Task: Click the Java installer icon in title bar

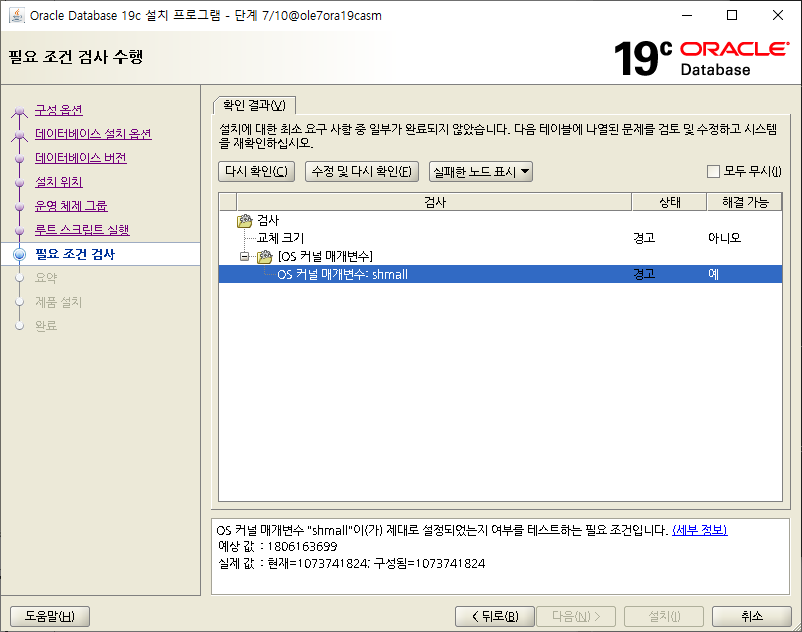Action: click(x=16, y=15)
